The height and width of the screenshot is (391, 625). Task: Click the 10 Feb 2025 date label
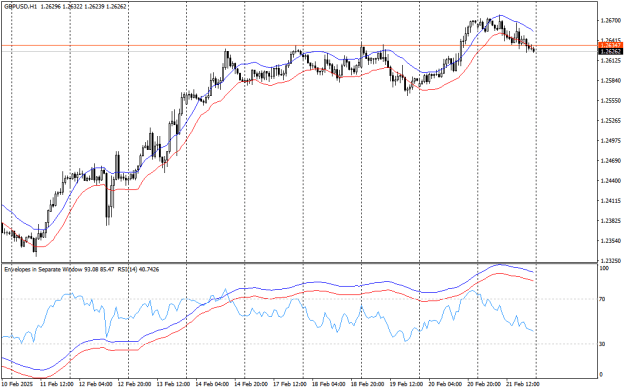coord(17,384)
